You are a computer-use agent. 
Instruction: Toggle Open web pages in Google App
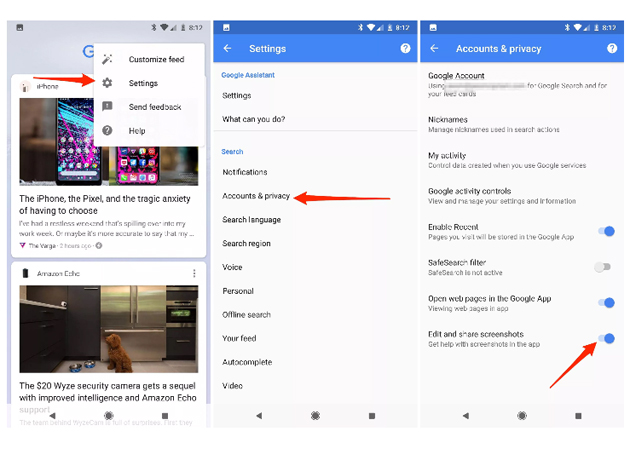tap(605, 303)
